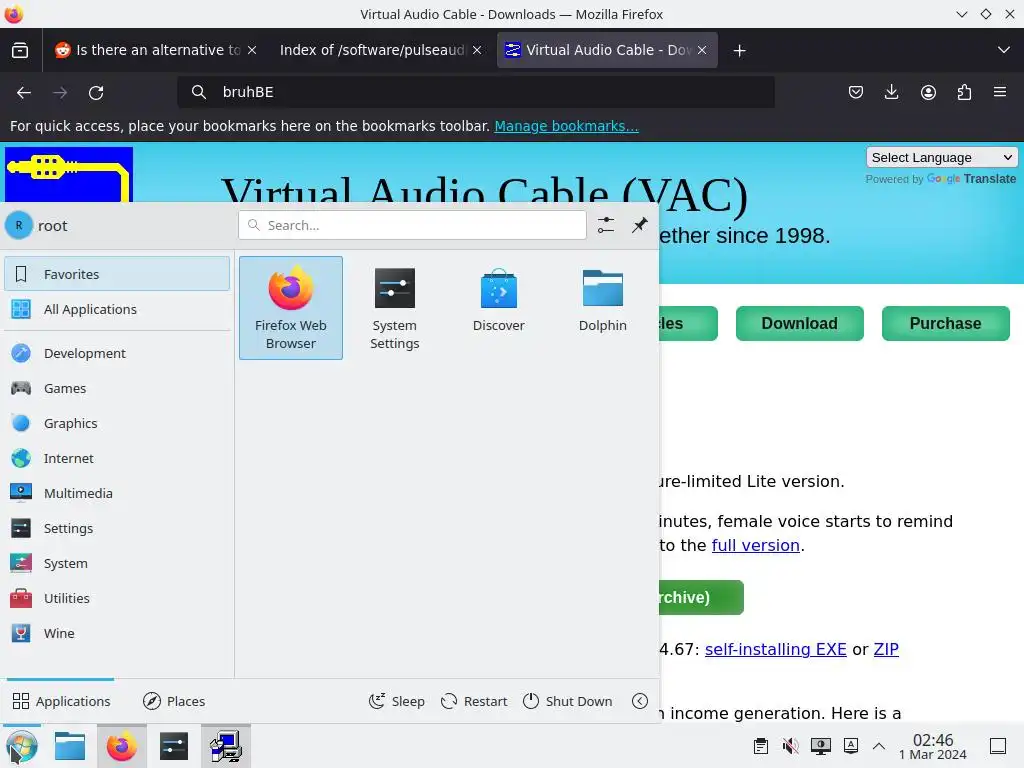Screen dimensions: 1024x768
Task: Select the Firefox taskbar icon
Action: point(121,746)
